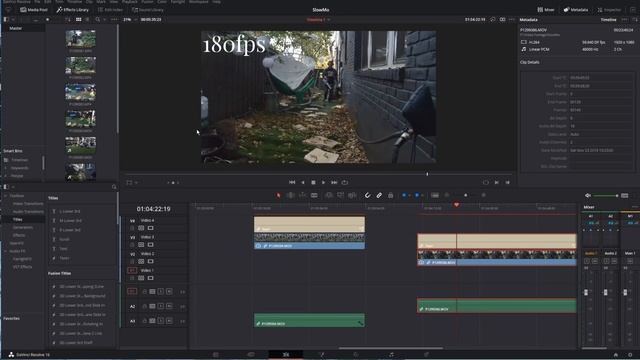
Task: Toggle linked selection chain icon
Action: click(x=379, y=196)
